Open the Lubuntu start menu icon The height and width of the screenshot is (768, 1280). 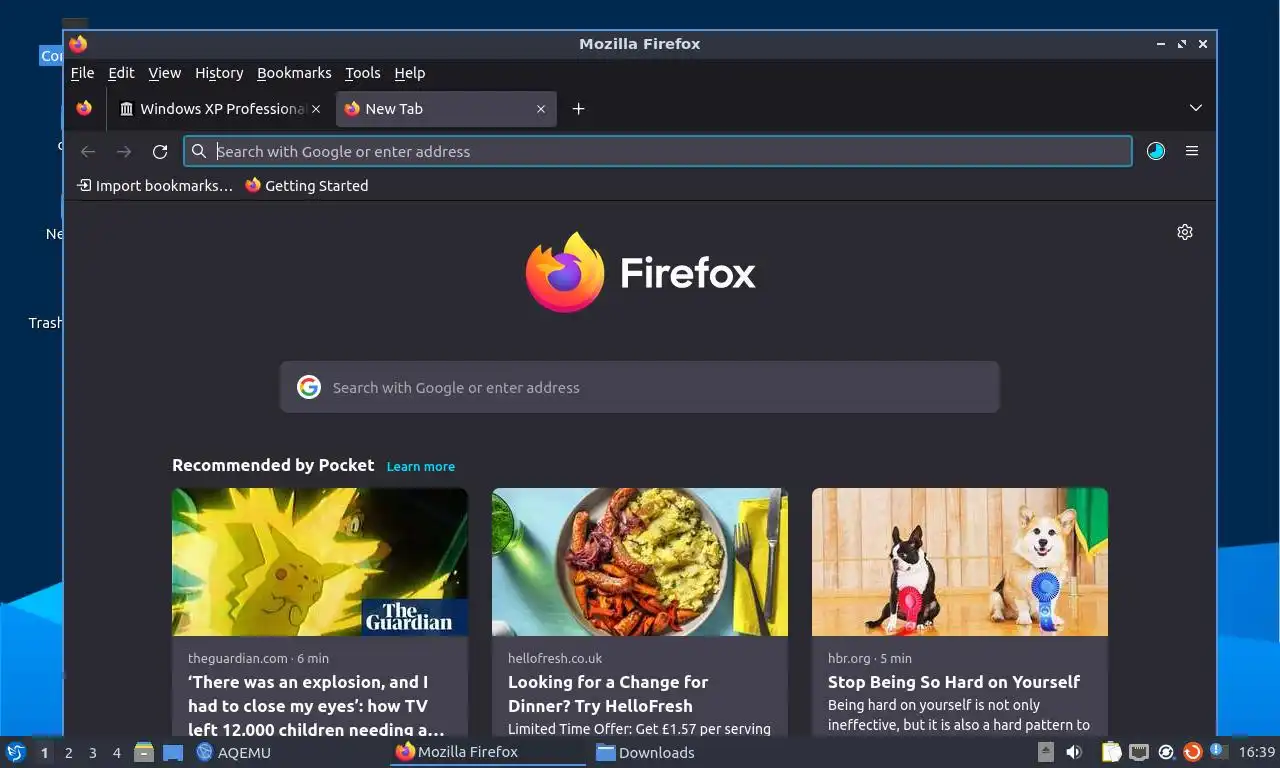pos(16,752)
